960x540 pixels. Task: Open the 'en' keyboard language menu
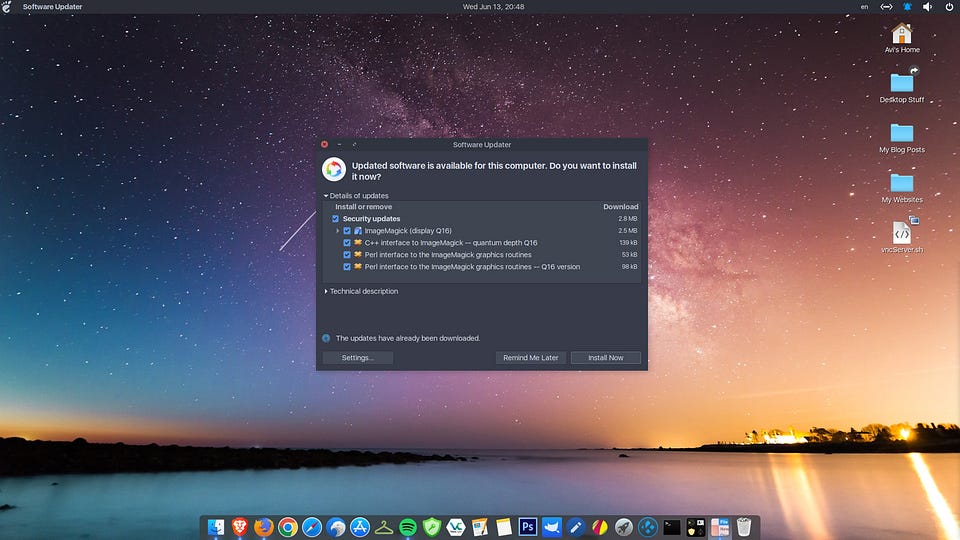(864, 7)
